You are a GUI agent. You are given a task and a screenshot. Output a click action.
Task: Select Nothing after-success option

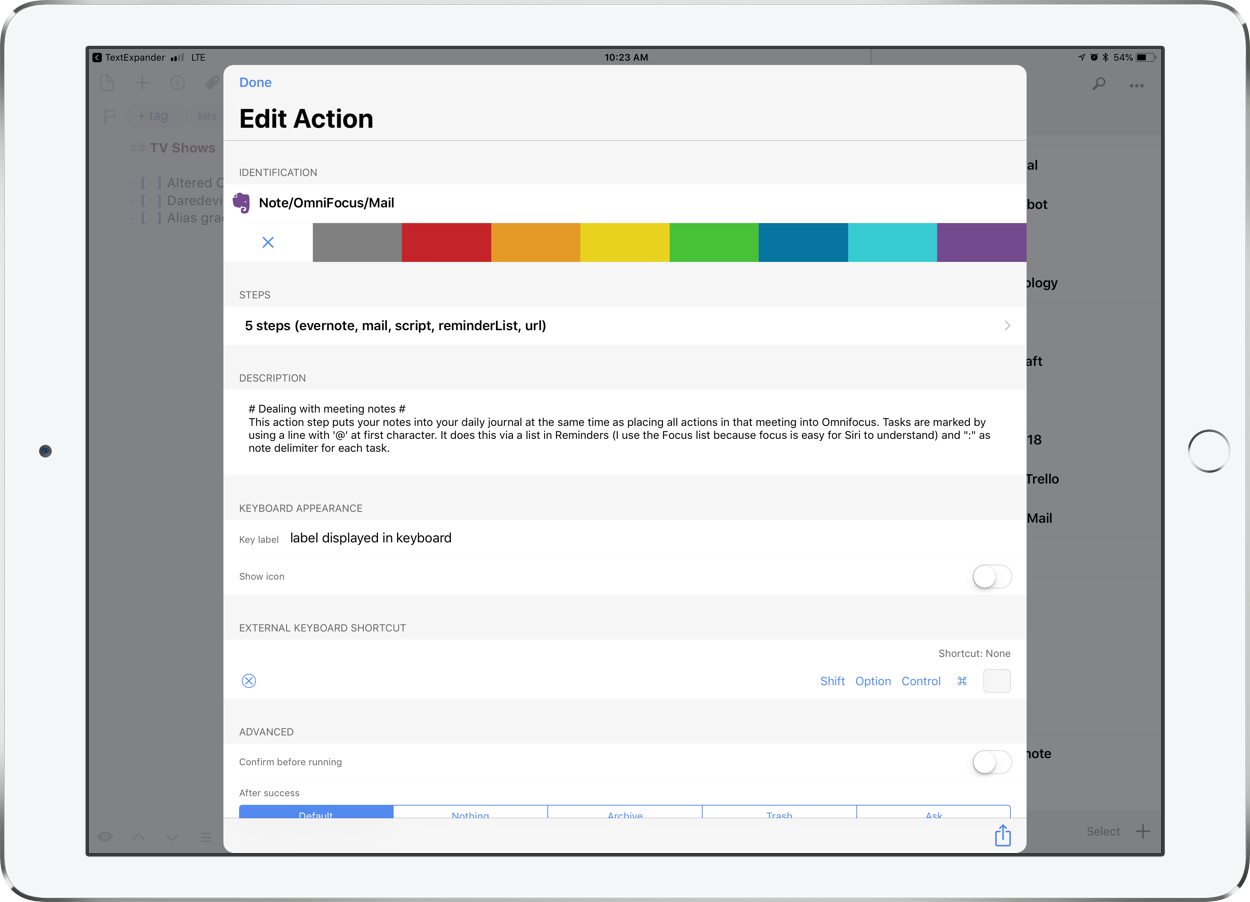coord(470,812)
